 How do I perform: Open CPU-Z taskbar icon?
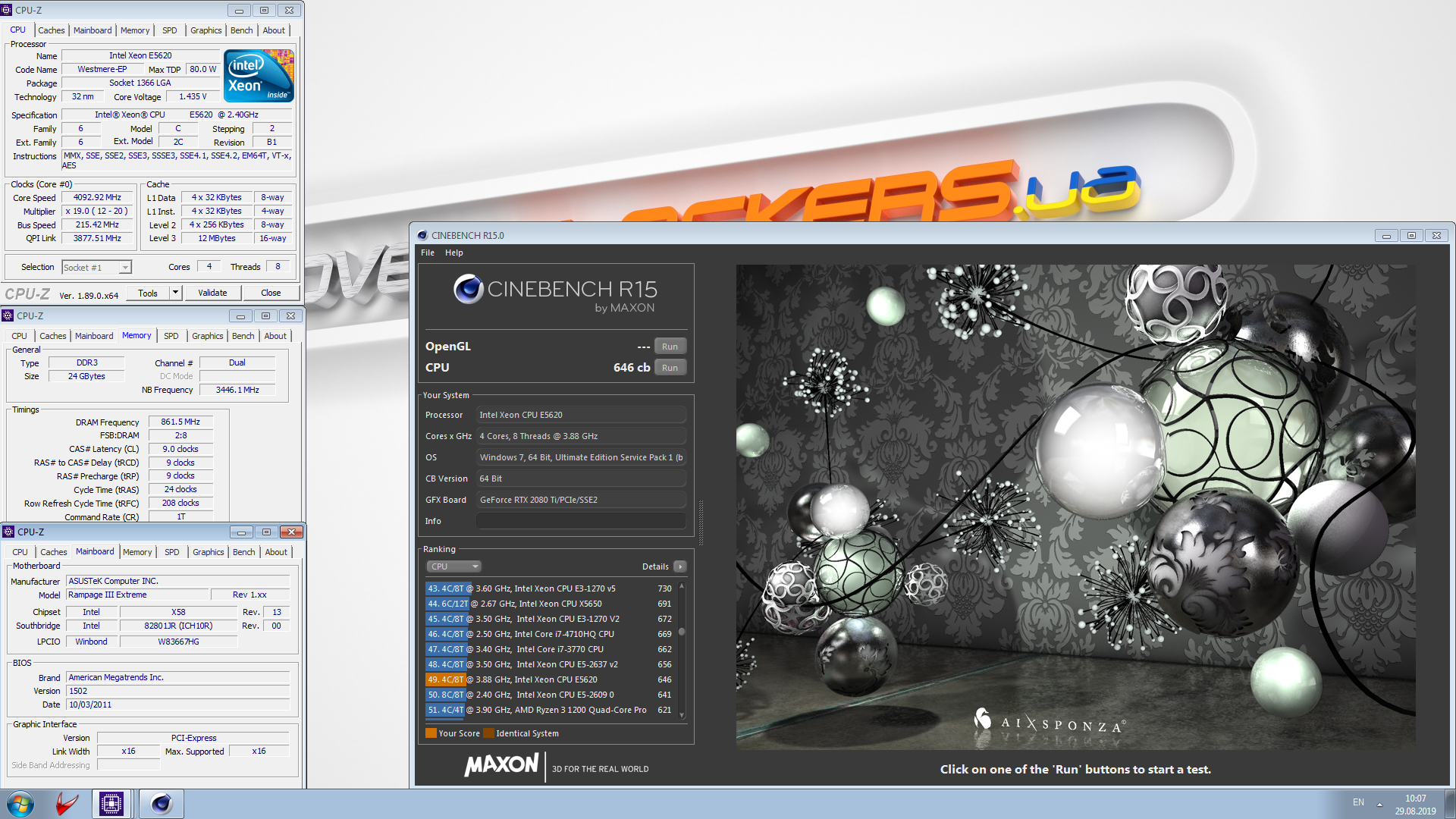pos(111,803)
